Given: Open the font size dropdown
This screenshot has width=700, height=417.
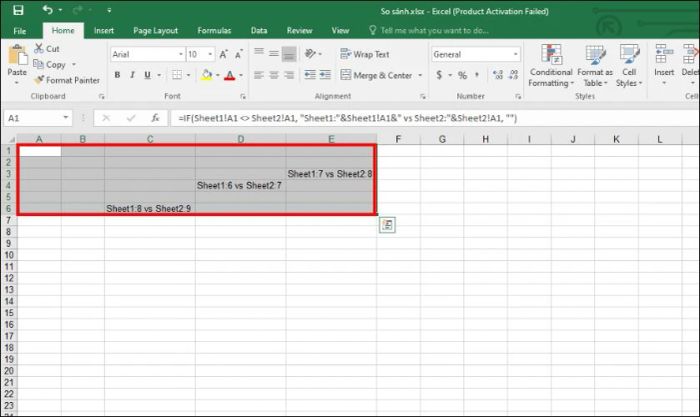Looking at the screenshot, I should [210, 54].
